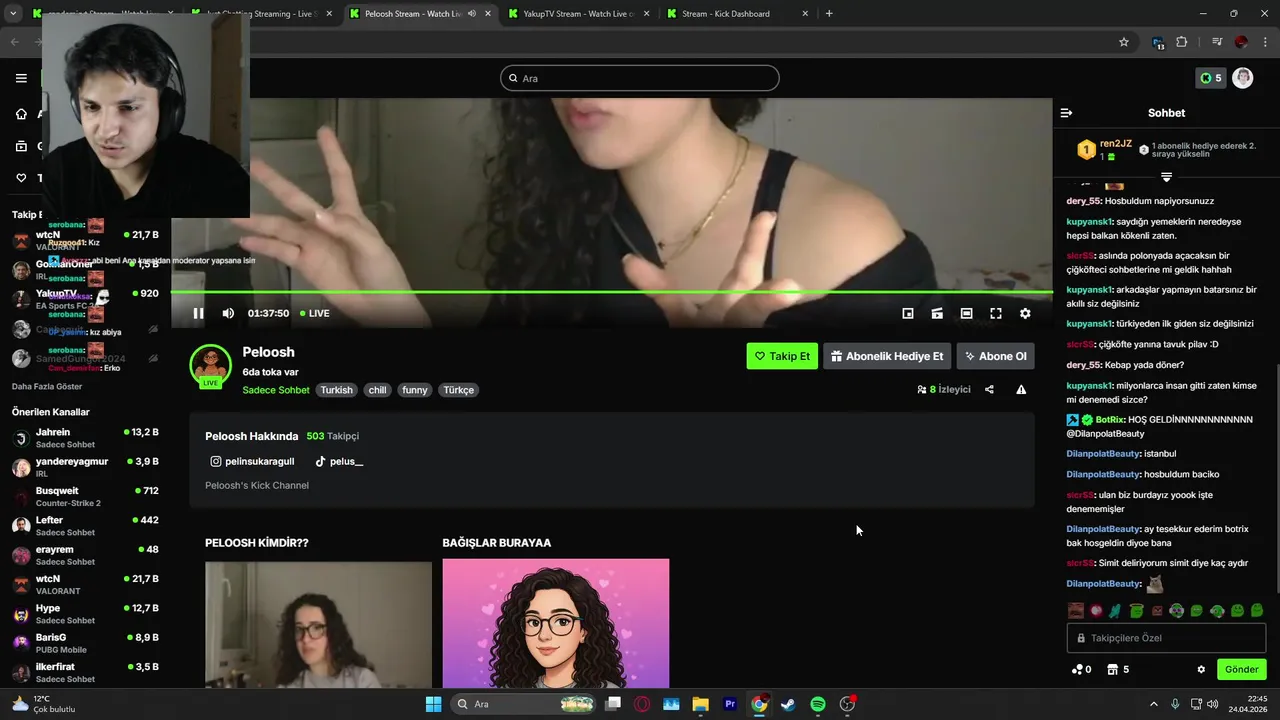Screen dimensions: 1280x720
Task: Jump to LIVE in the player
Action: pyautogui.click(x=315, y=313)
